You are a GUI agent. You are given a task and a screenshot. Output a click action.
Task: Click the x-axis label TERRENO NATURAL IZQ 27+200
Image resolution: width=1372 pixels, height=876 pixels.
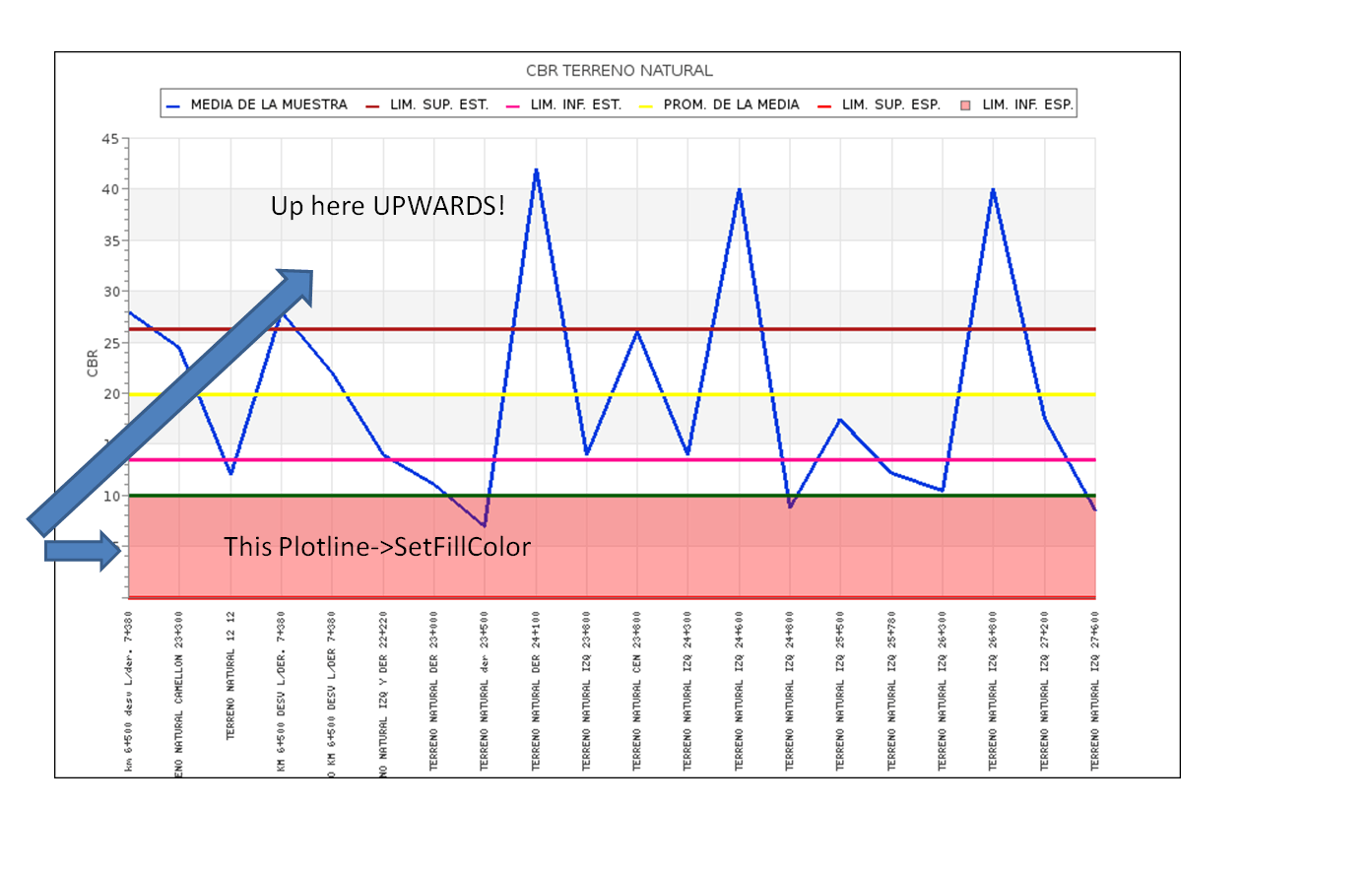point(1044,691)
